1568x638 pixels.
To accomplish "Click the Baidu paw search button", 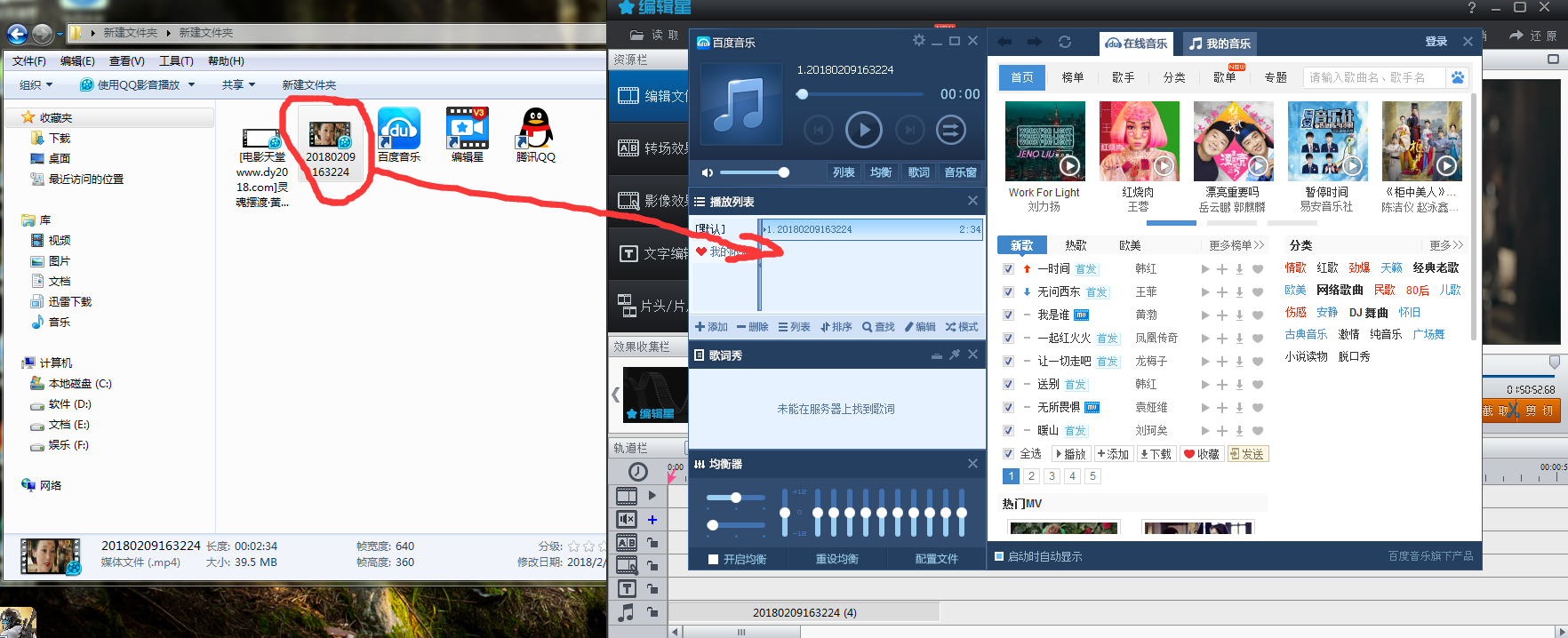I will tap(1458, 77).
